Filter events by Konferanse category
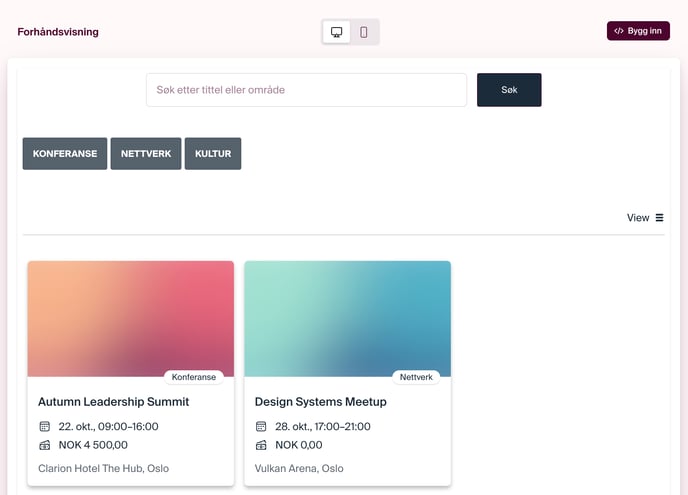688x495 pixels. tap(65, 154)
